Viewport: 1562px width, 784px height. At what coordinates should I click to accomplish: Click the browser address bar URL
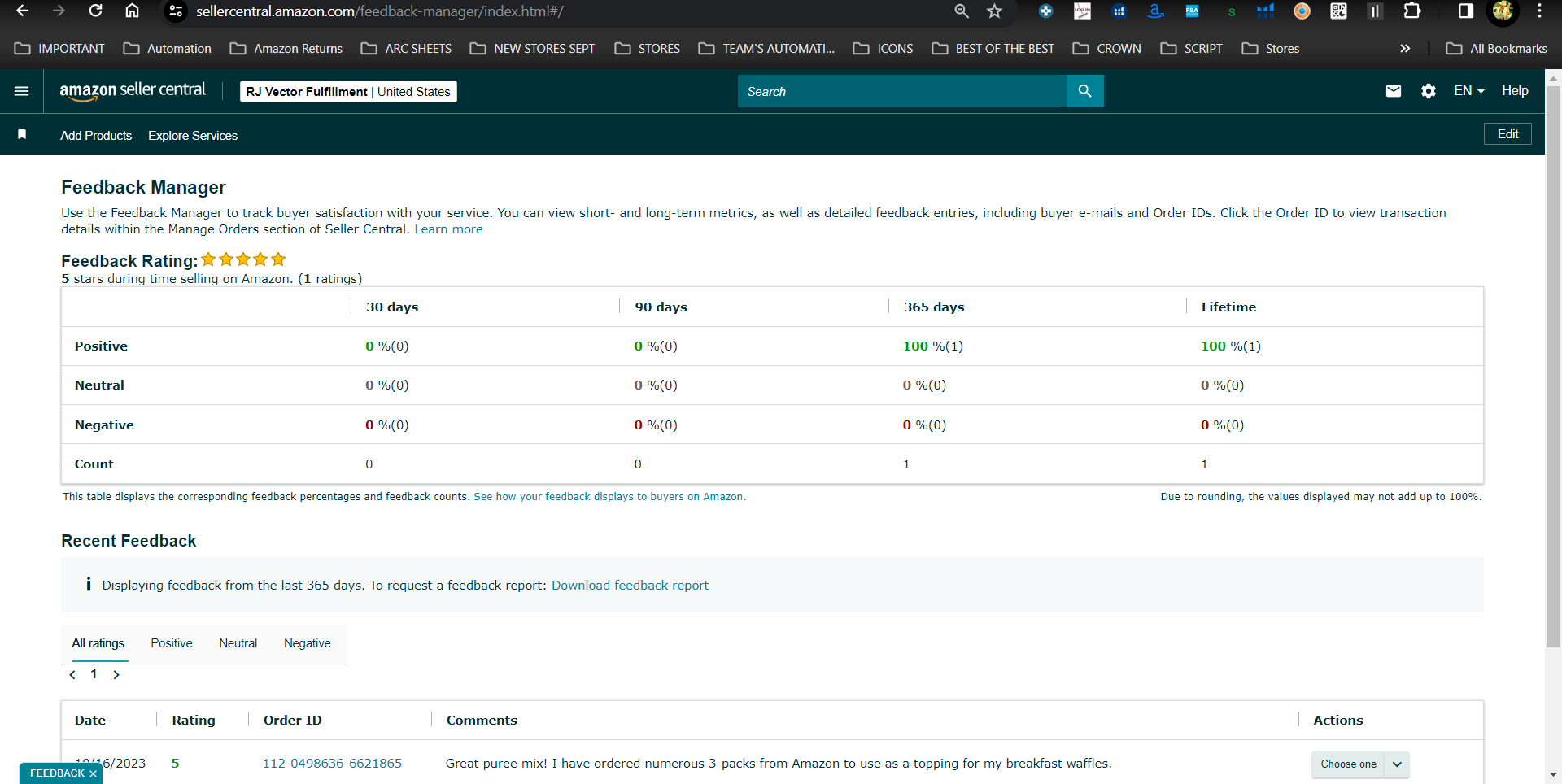pos(380,11)
